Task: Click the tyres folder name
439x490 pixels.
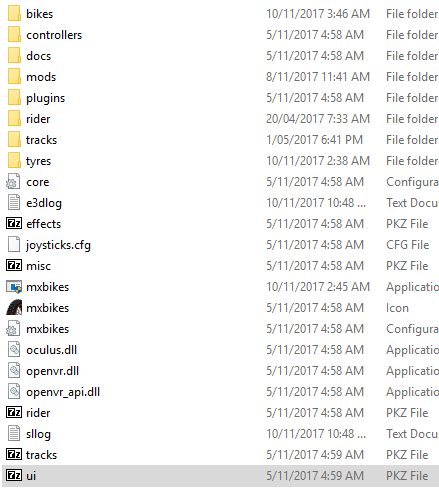Action: coord(39,161)
